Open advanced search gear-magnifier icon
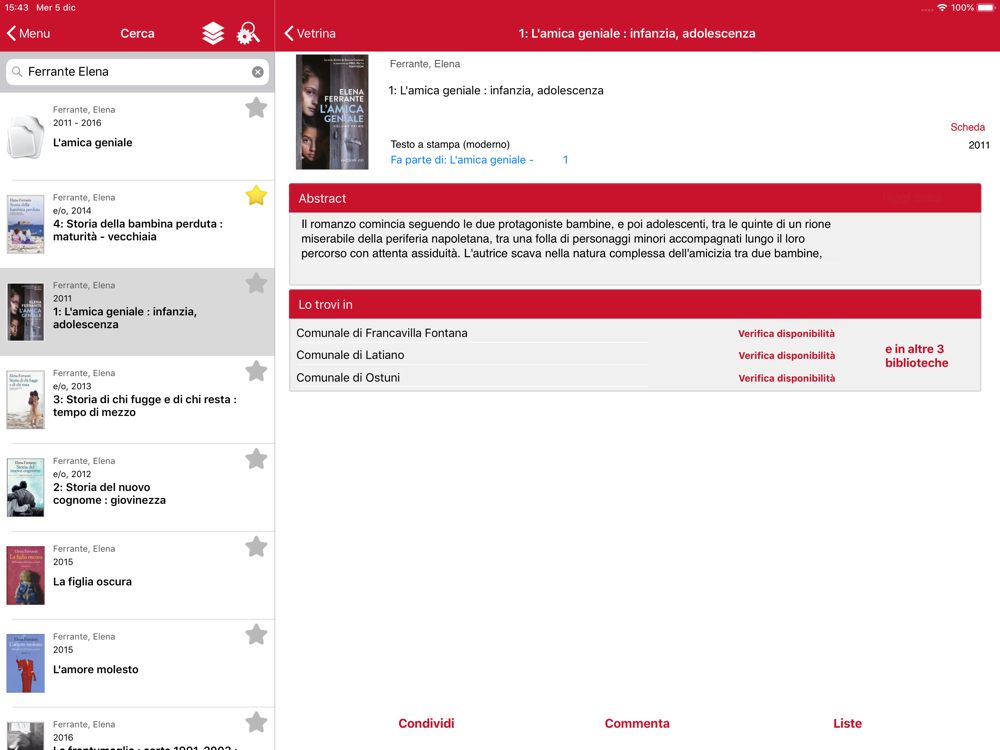Viewport: 1000px width, 750px height. click(248, 33)
